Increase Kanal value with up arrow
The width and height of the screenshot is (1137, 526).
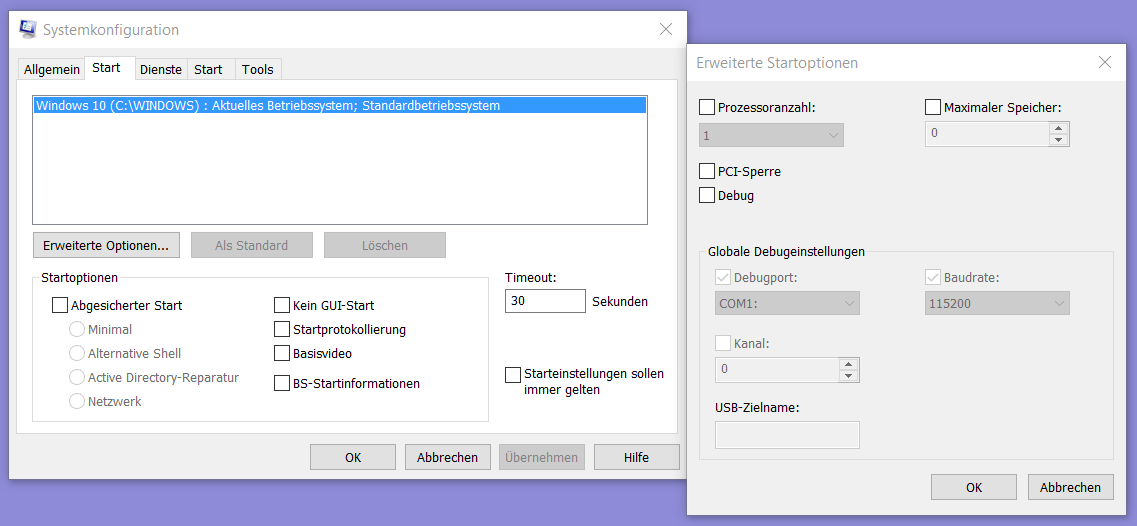pos(849,364)
